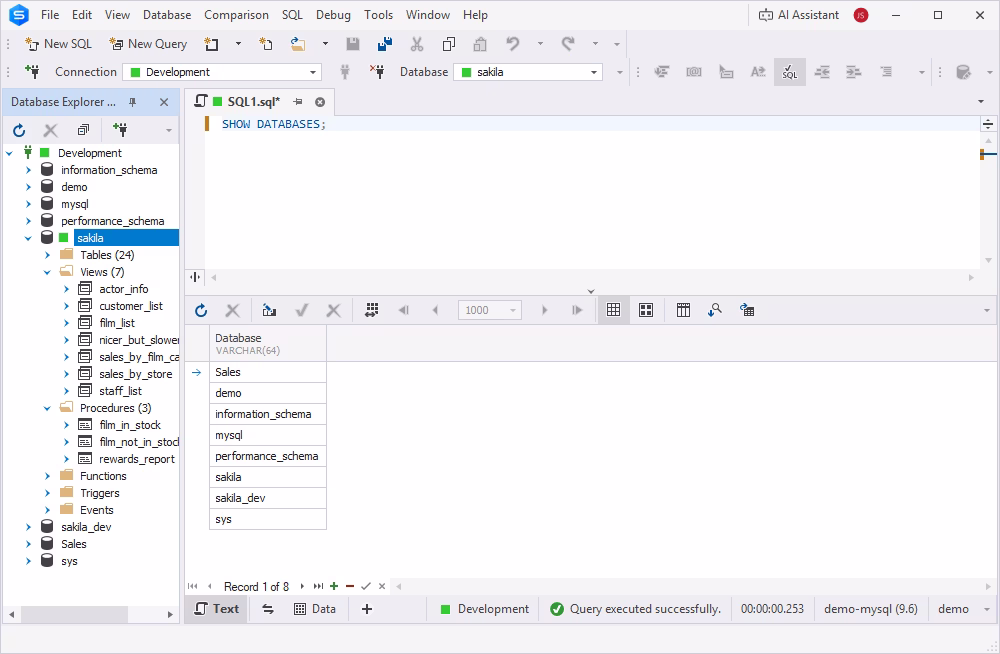Screen dimensions: 1000x654
Task: Click the append record plus icon
Action: coord(334,586)
